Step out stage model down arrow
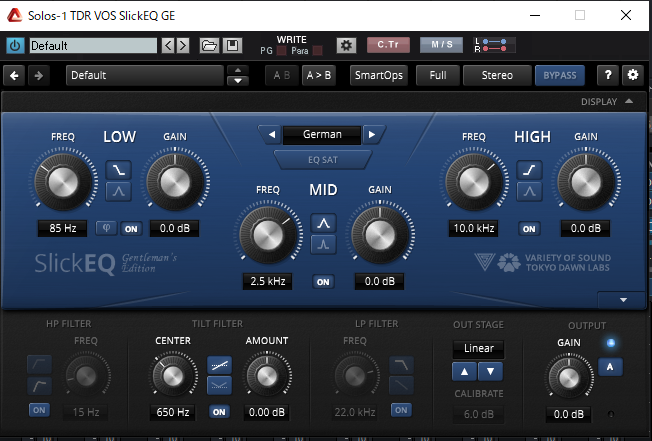 tap(491, 372)
